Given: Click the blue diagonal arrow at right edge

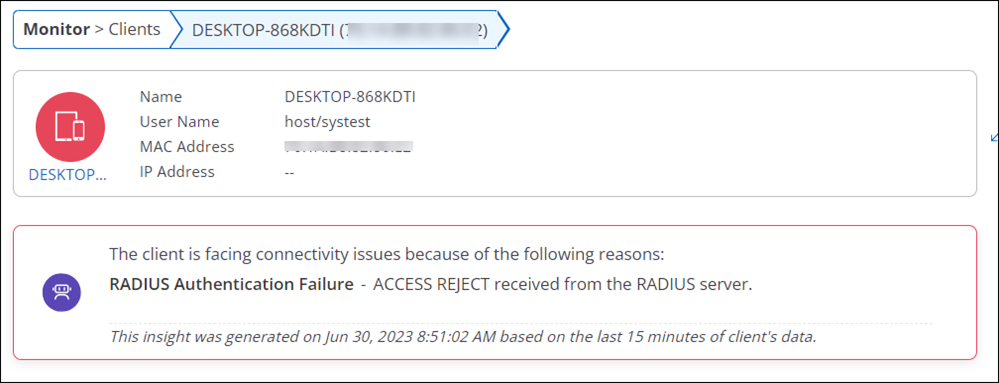Looking at the screenshot, I should (x=994, y=137).
